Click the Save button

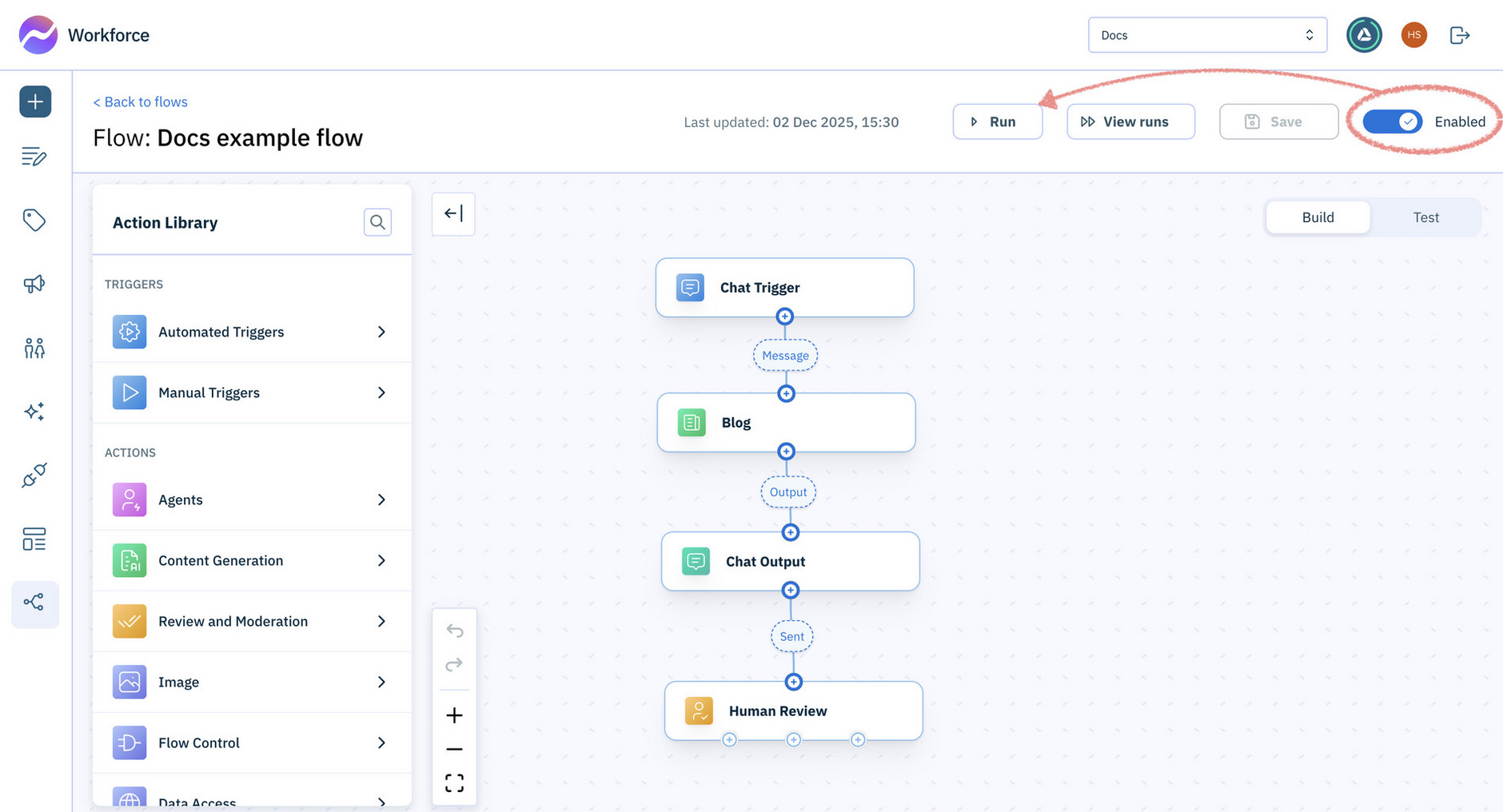(1278, 121)
